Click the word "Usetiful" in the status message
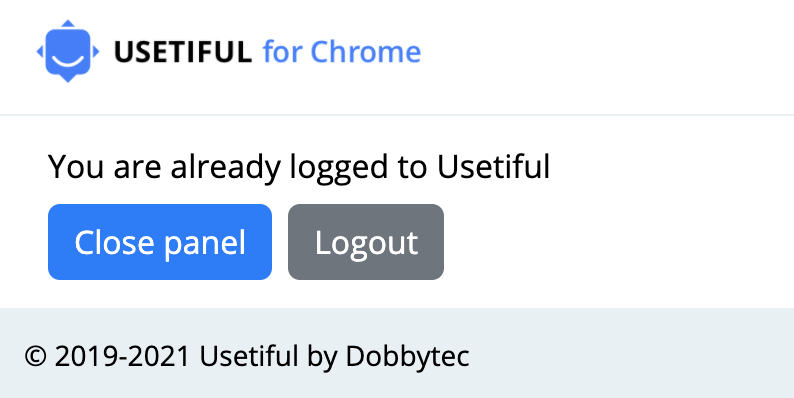Screen dimensions: 794x398 494,167
